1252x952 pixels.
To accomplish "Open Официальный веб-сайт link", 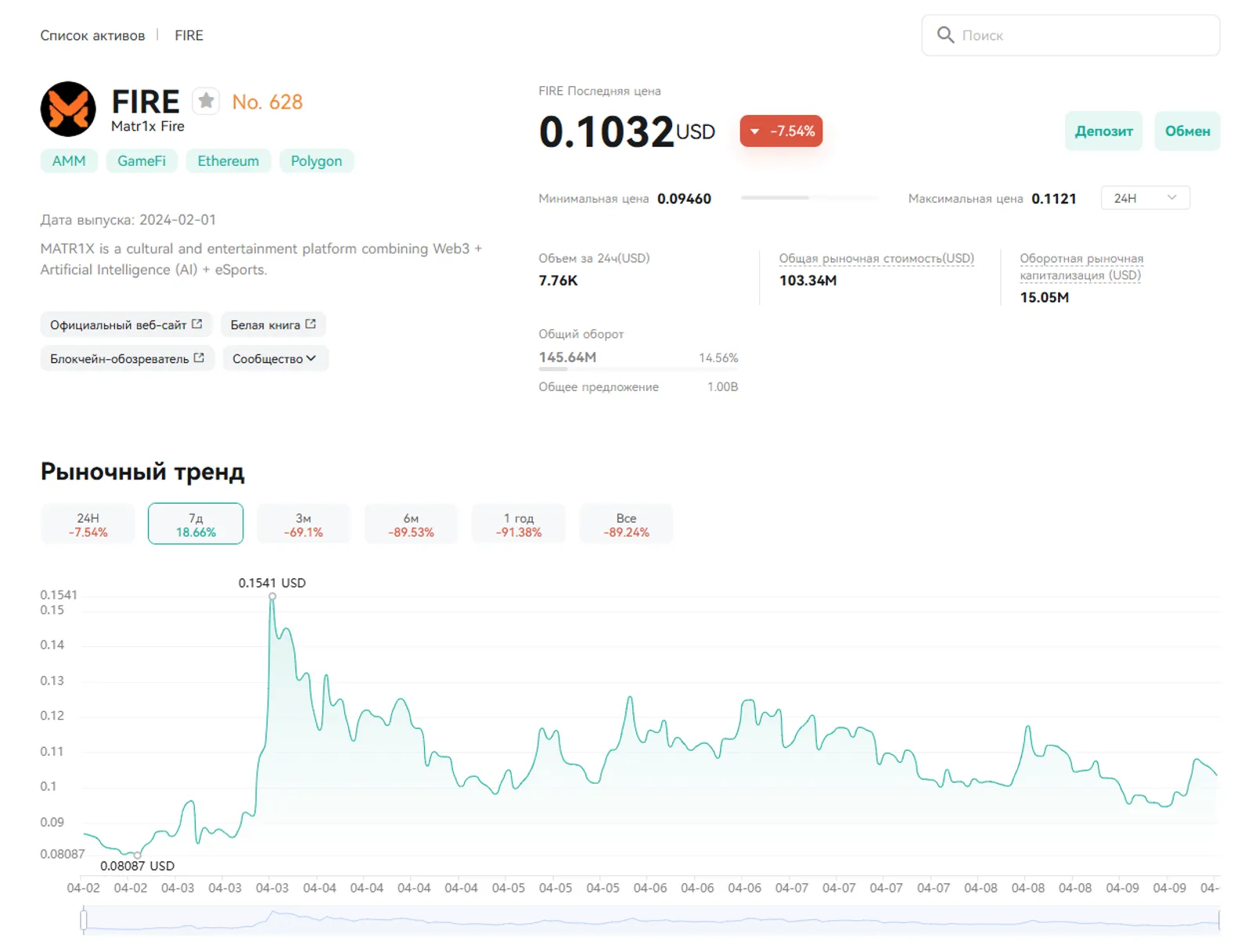I will [126, 325].
